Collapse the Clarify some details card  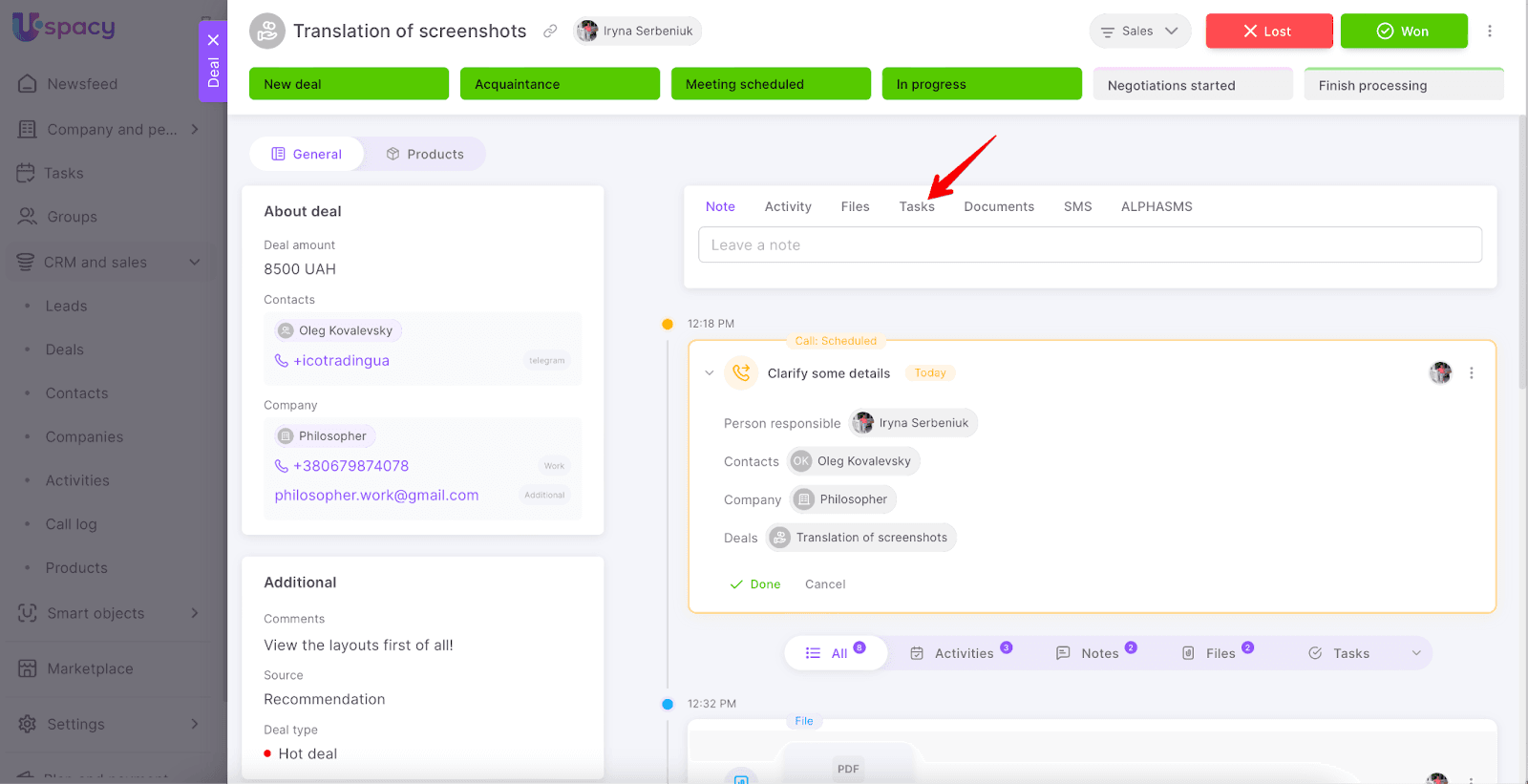[x=709, y=373]
